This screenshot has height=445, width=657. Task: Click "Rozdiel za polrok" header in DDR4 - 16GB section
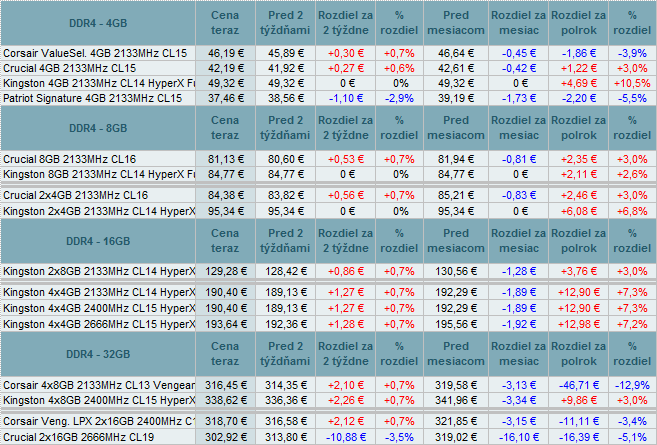coord(578,241)
